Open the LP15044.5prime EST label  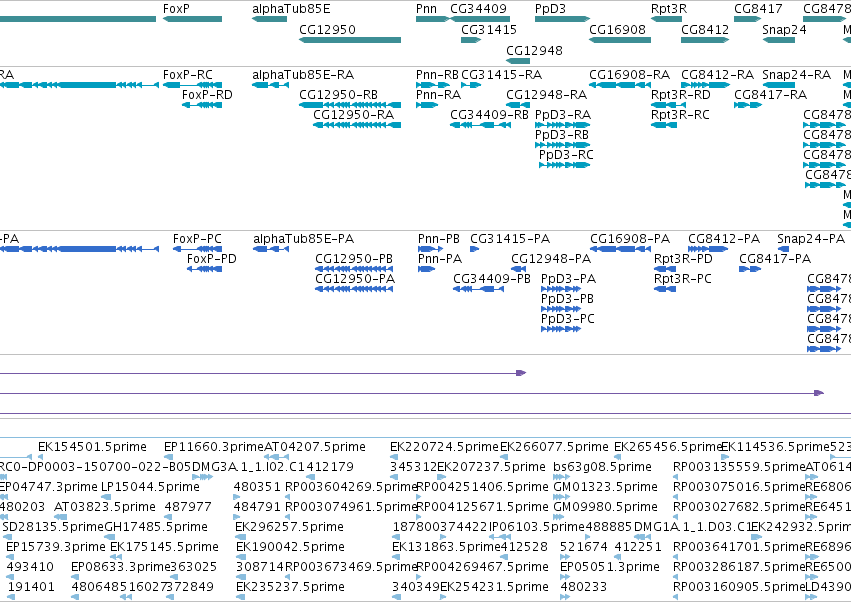click(150, 487)
